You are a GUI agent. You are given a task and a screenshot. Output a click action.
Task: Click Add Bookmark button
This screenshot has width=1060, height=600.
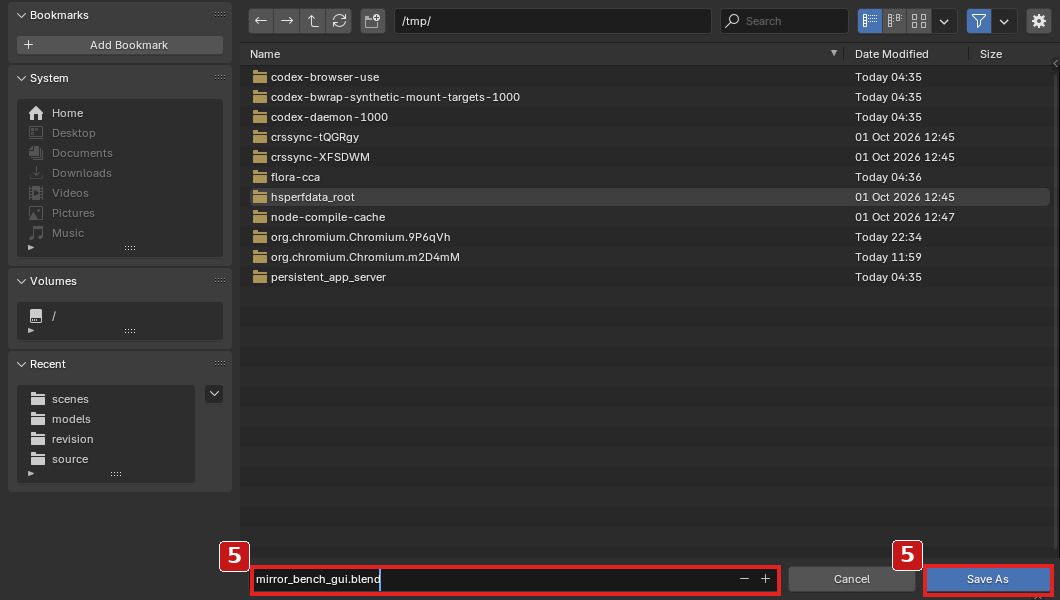coord(120,45)
